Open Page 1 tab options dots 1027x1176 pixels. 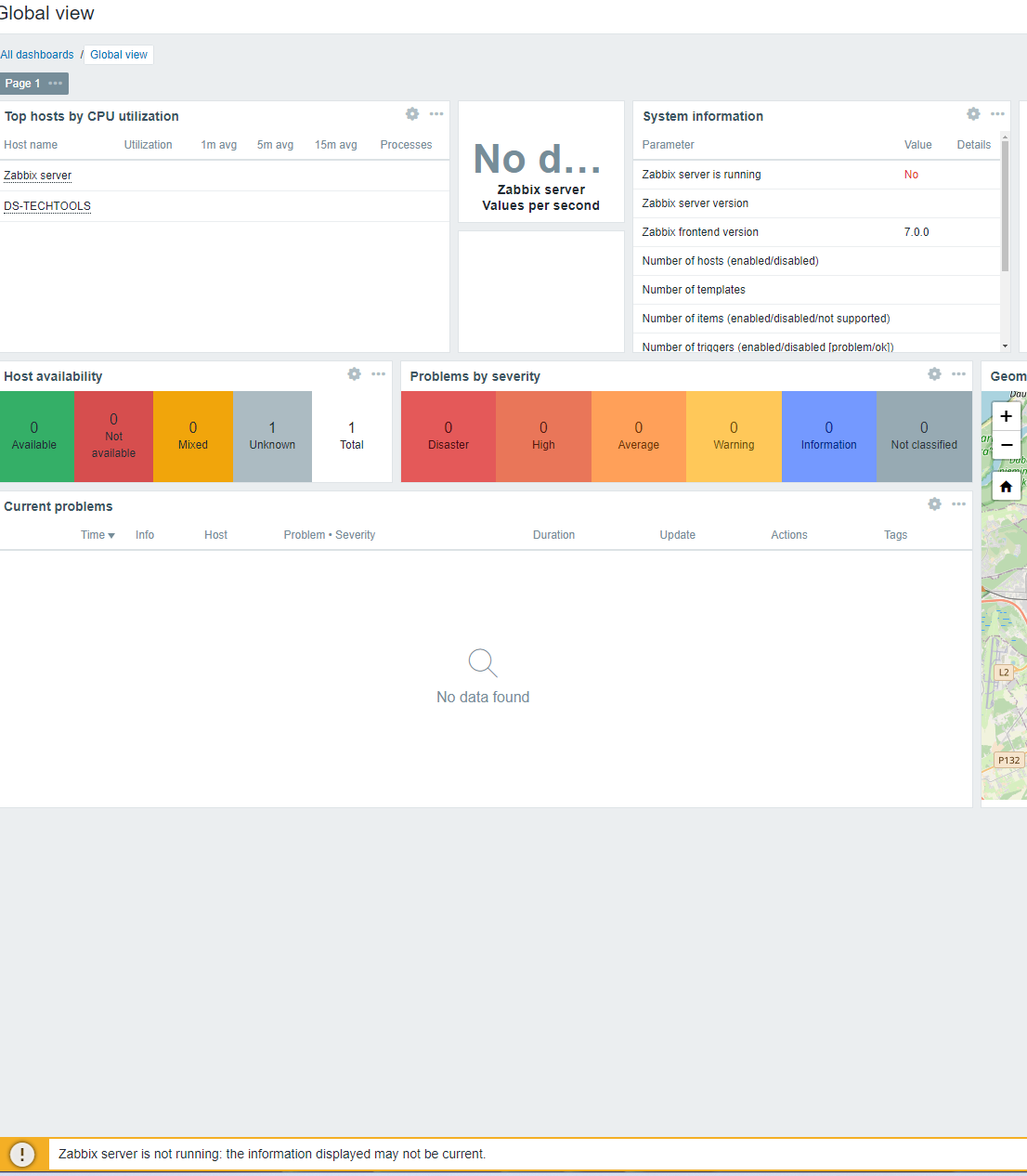pos(56,84)
